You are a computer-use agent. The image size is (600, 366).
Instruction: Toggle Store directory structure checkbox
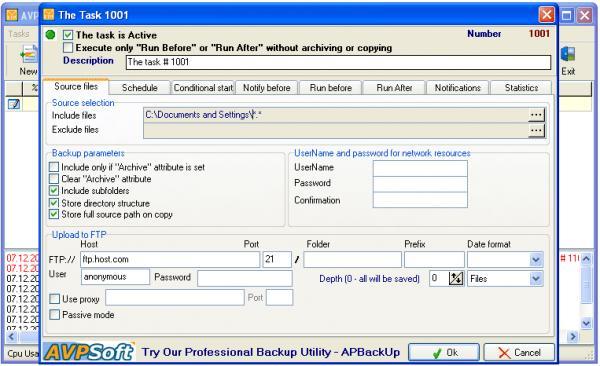point(54,203)
